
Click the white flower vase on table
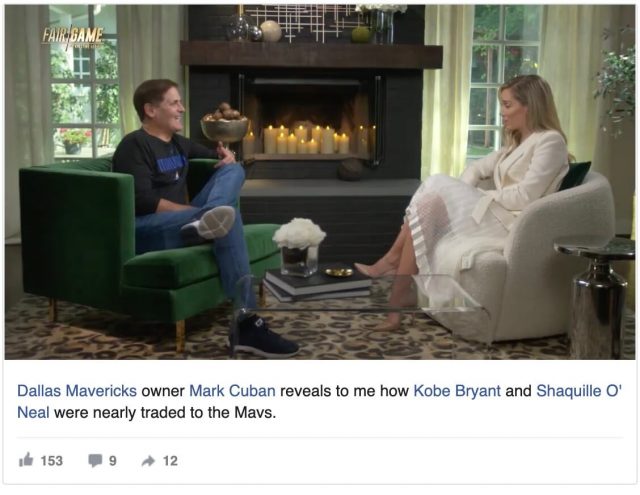pos(299,247)
